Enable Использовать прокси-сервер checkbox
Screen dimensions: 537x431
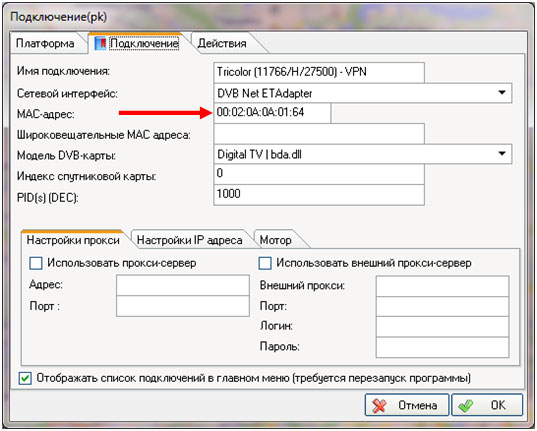click(x=36, y=263)
